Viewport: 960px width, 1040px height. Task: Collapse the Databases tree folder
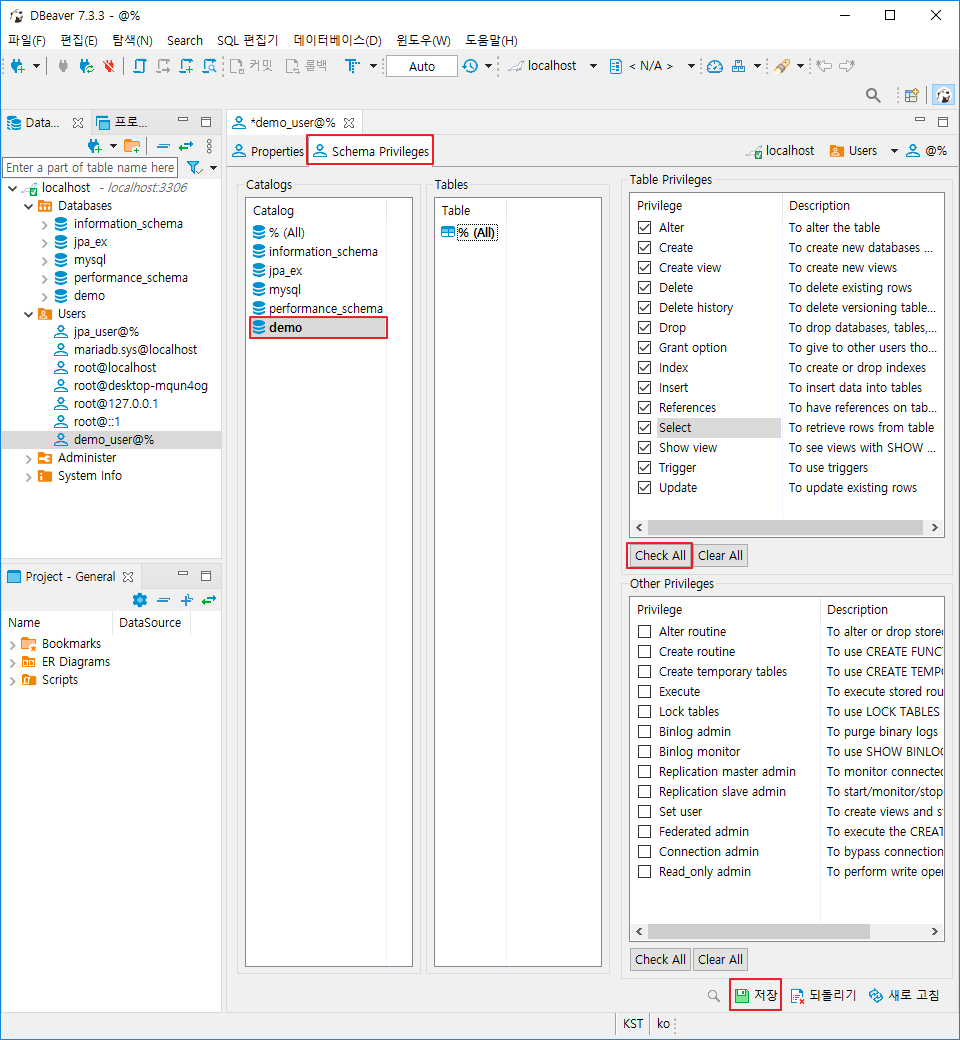click(29, 206)
